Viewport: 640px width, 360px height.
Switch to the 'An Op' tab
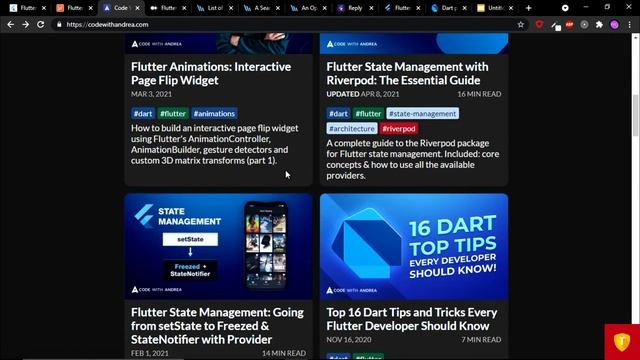pos(308,8)
